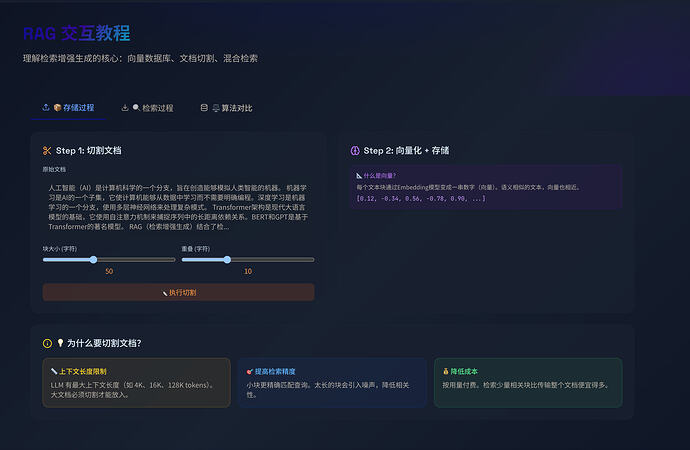Click the 原始文档 label
The width and height of the screenshot is (690, 450).
point(54,169)
